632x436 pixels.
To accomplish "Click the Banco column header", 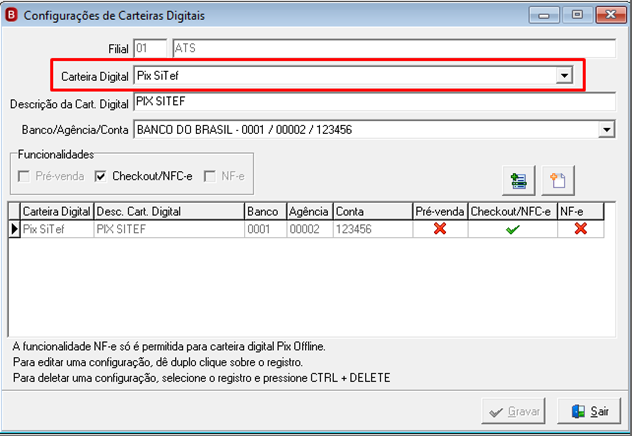I will 266,212.
